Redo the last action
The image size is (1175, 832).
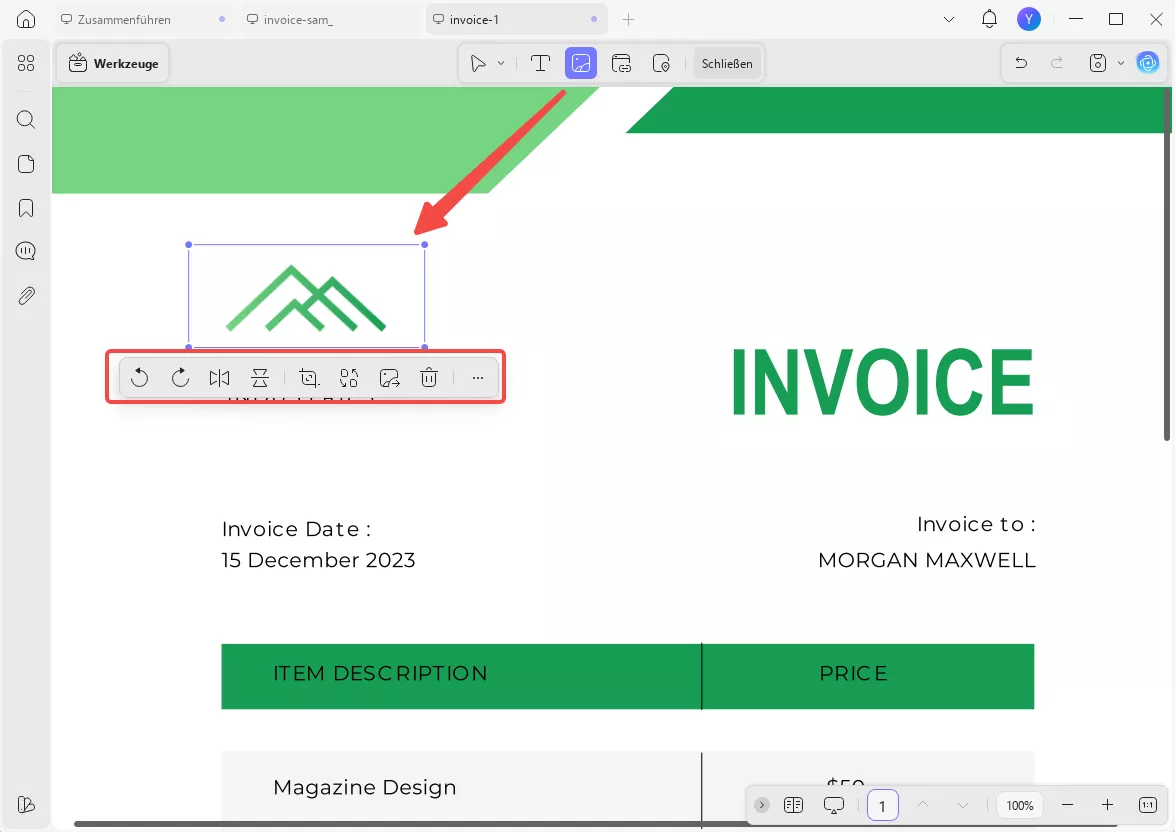(1057, 63)
